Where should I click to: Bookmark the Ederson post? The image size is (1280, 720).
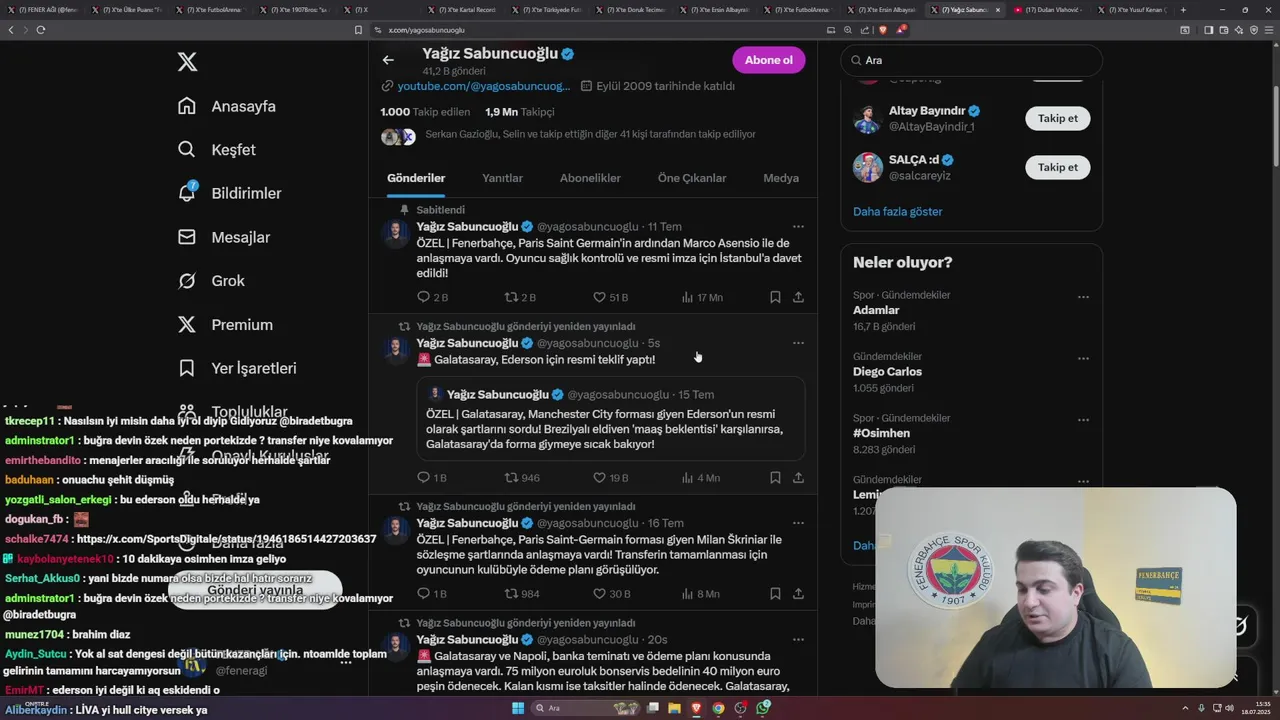[775, 478]
